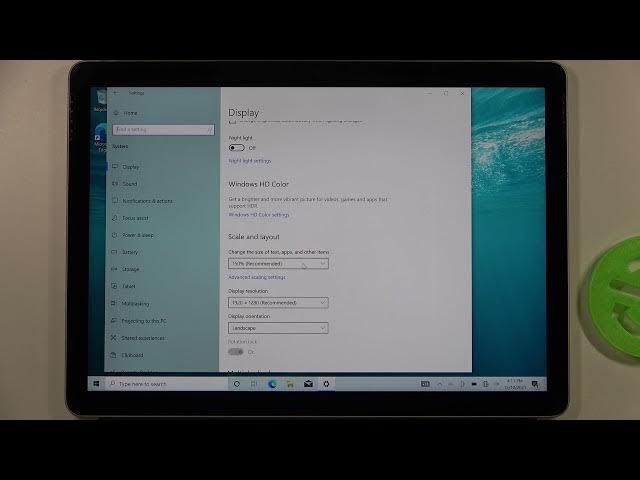Minimize the Settings window

pyautogui.click(x=429, y=93)
